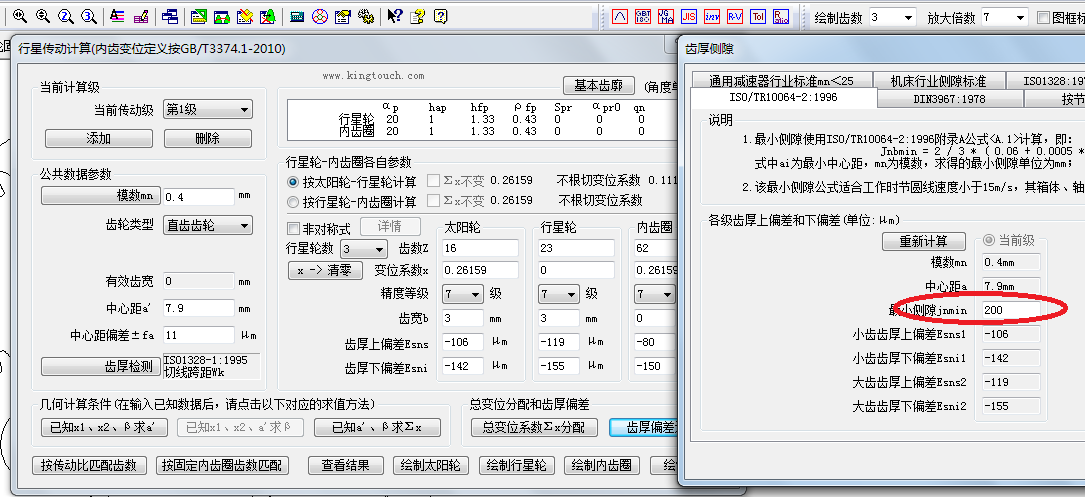
Task: Click the 绘制太阳轮 button
Action: coord(430,465)
